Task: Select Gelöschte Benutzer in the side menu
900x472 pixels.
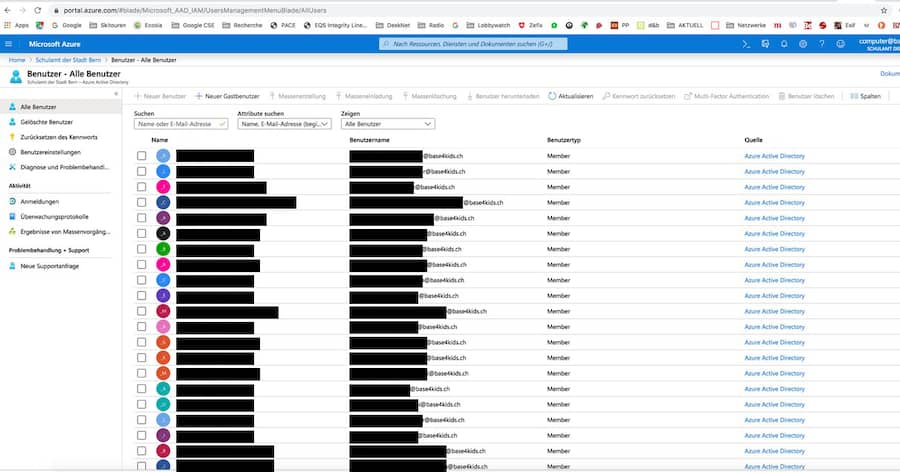Action: pos(46,122)
